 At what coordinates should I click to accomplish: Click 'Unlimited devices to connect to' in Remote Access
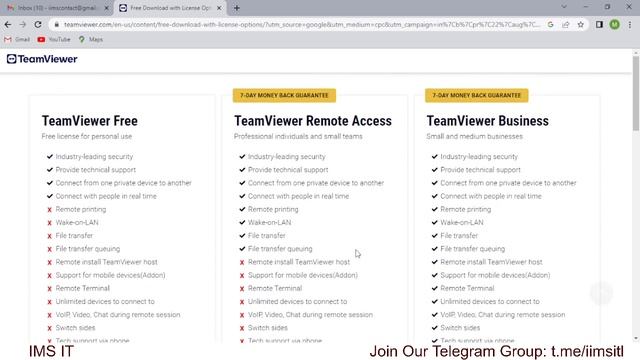point(298,301)
